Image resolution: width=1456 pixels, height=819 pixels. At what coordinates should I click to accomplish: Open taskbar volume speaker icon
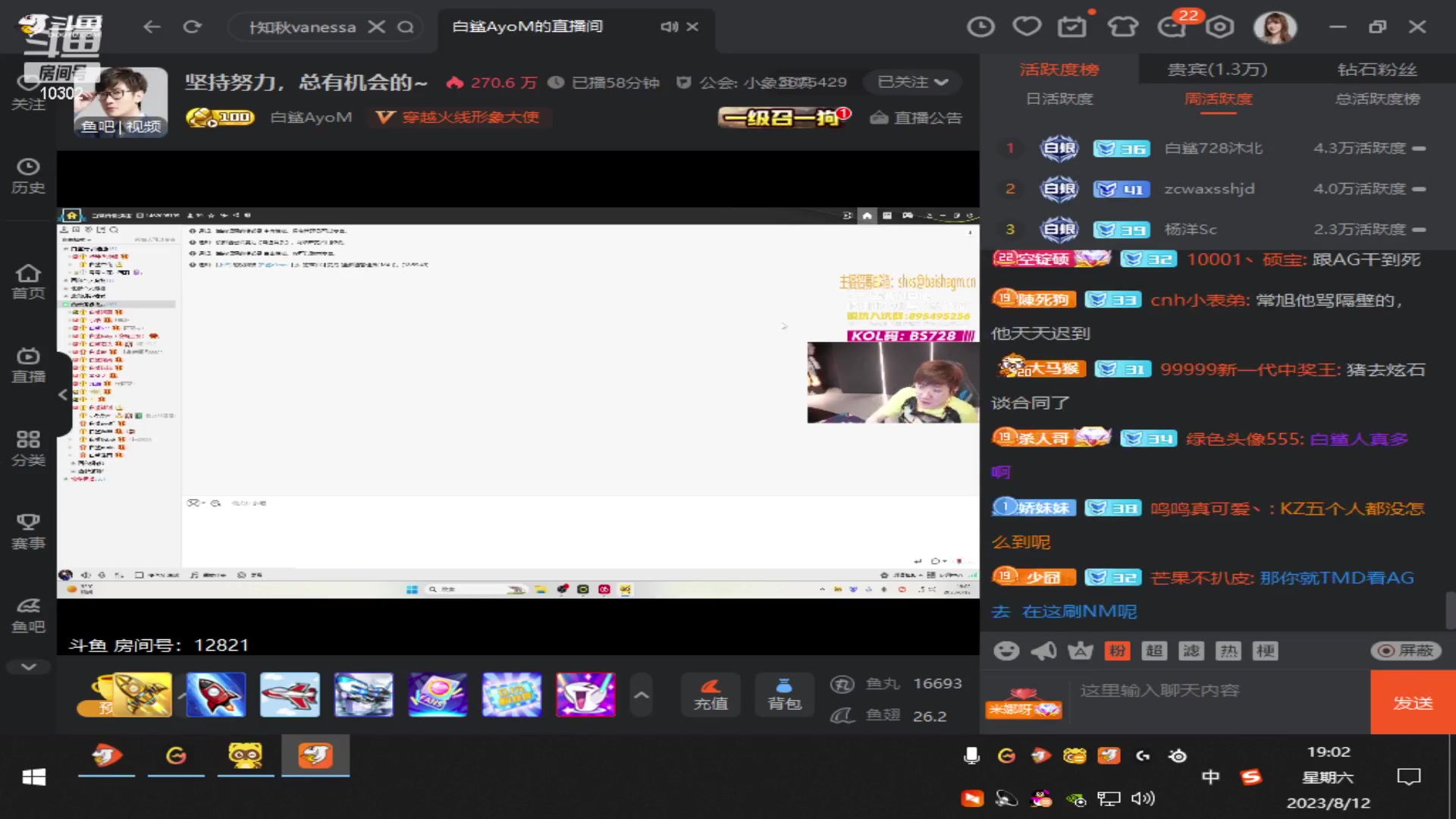point(1142,799)
